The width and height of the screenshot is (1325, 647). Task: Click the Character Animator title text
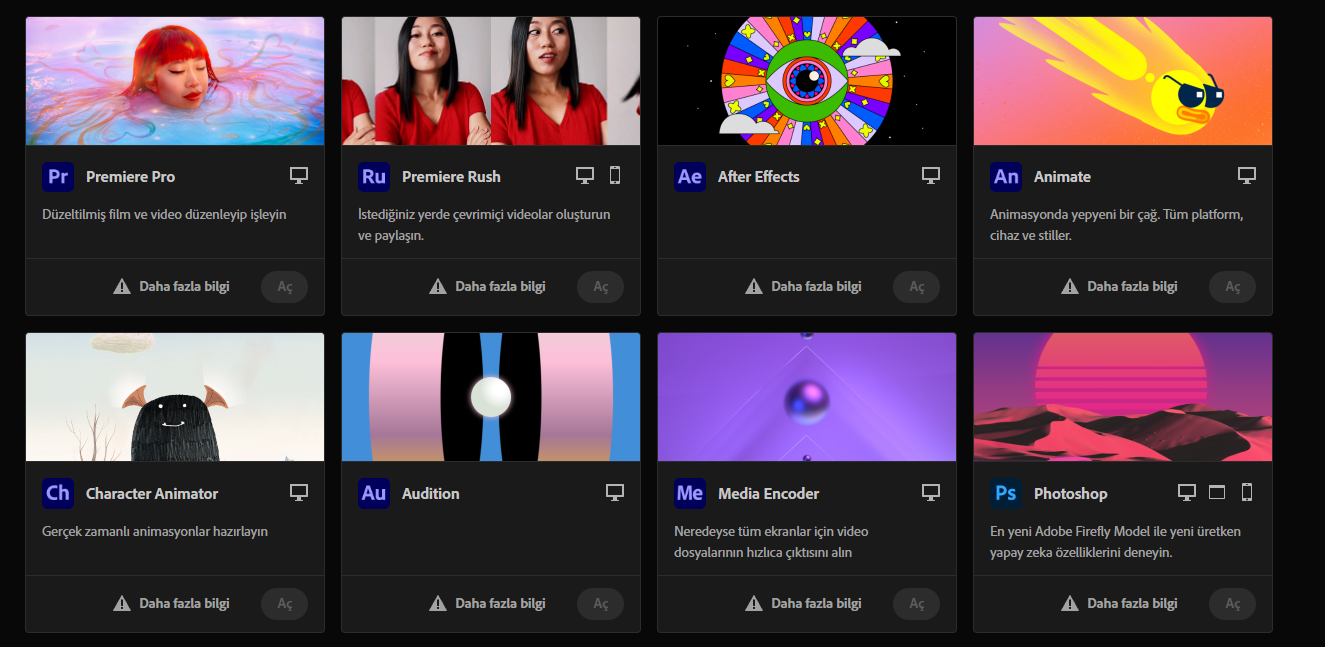click(x=152, y=493)
